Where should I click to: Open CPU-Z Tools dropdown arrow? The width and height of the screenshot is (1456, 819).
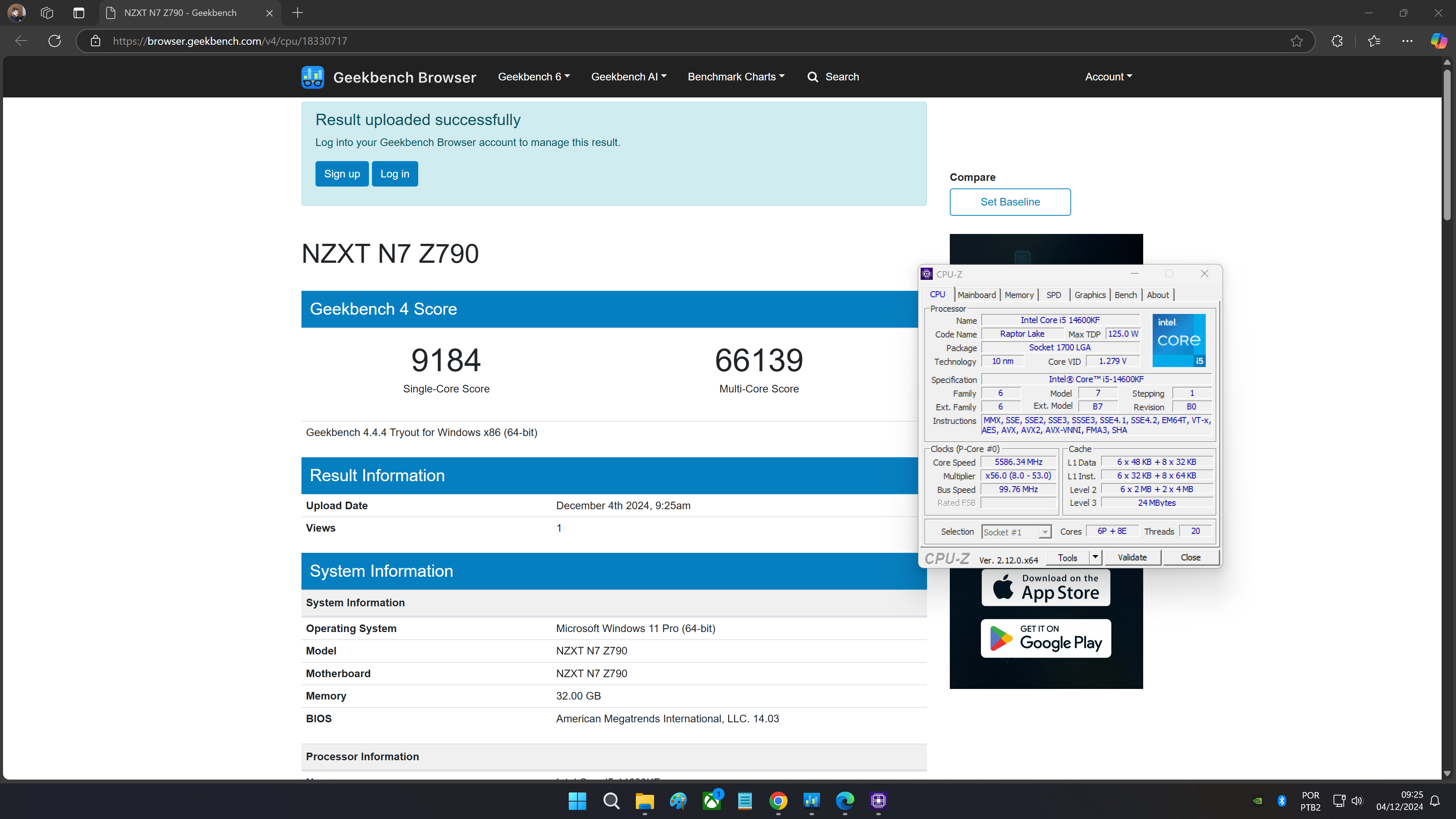point(1095,557)
